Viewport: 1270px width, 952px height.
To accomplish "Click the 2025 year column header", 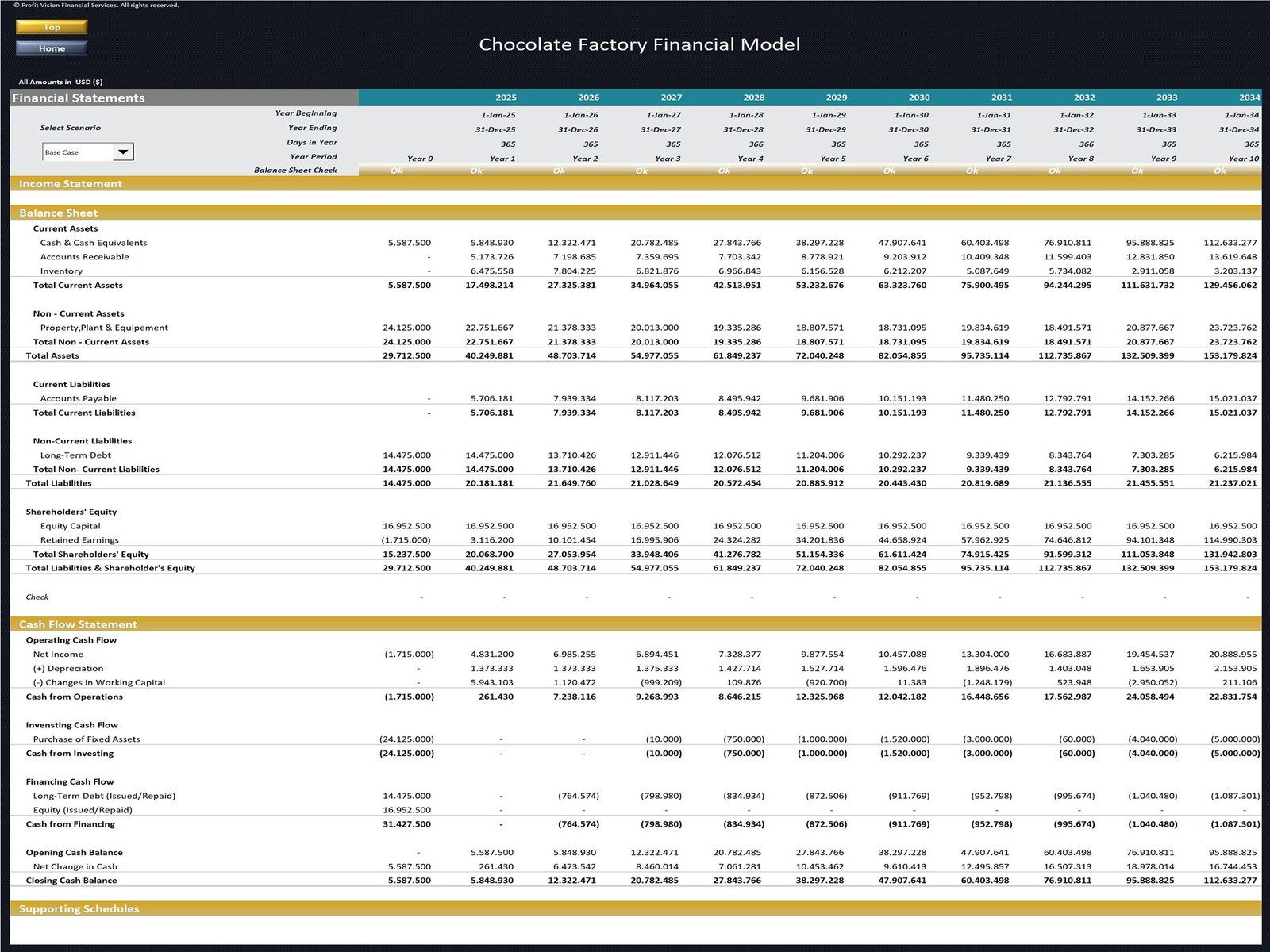I will pos(506,98).
